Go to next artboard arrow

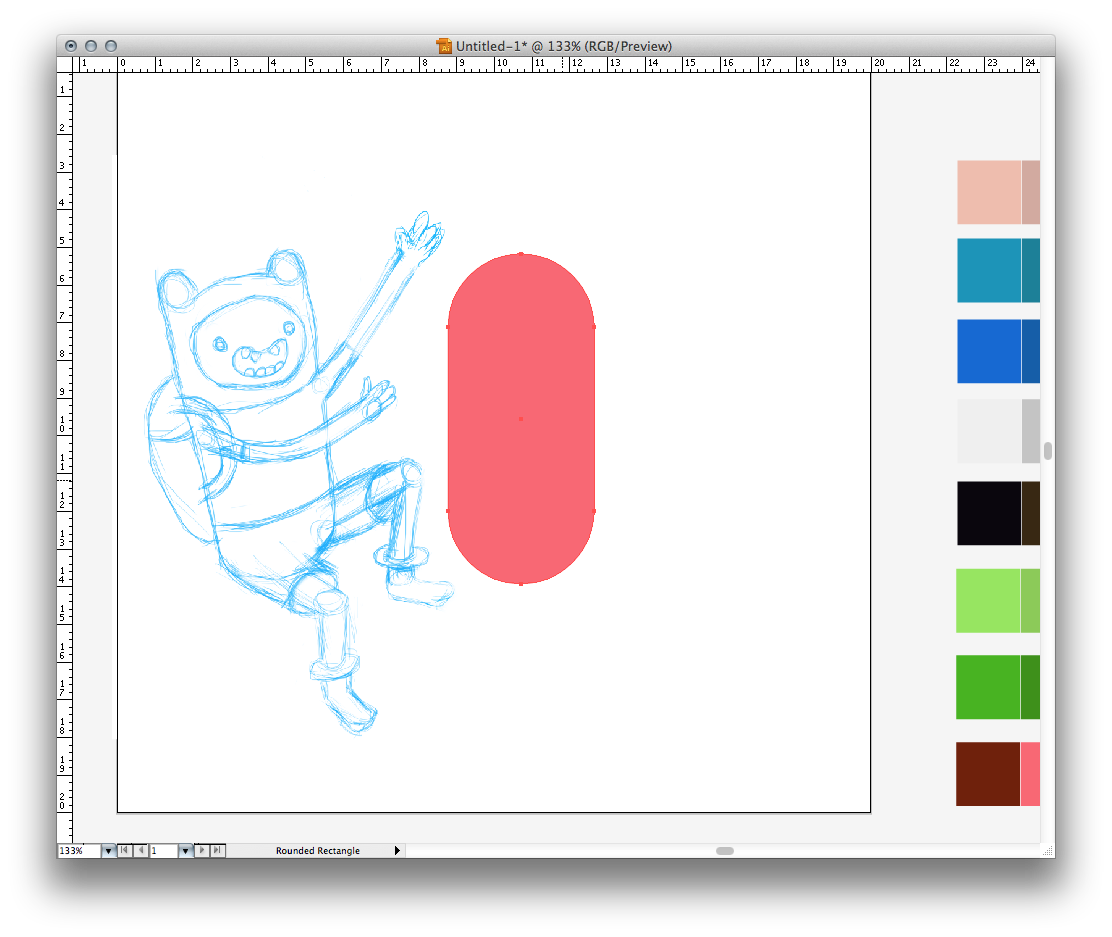coord(202,850)
